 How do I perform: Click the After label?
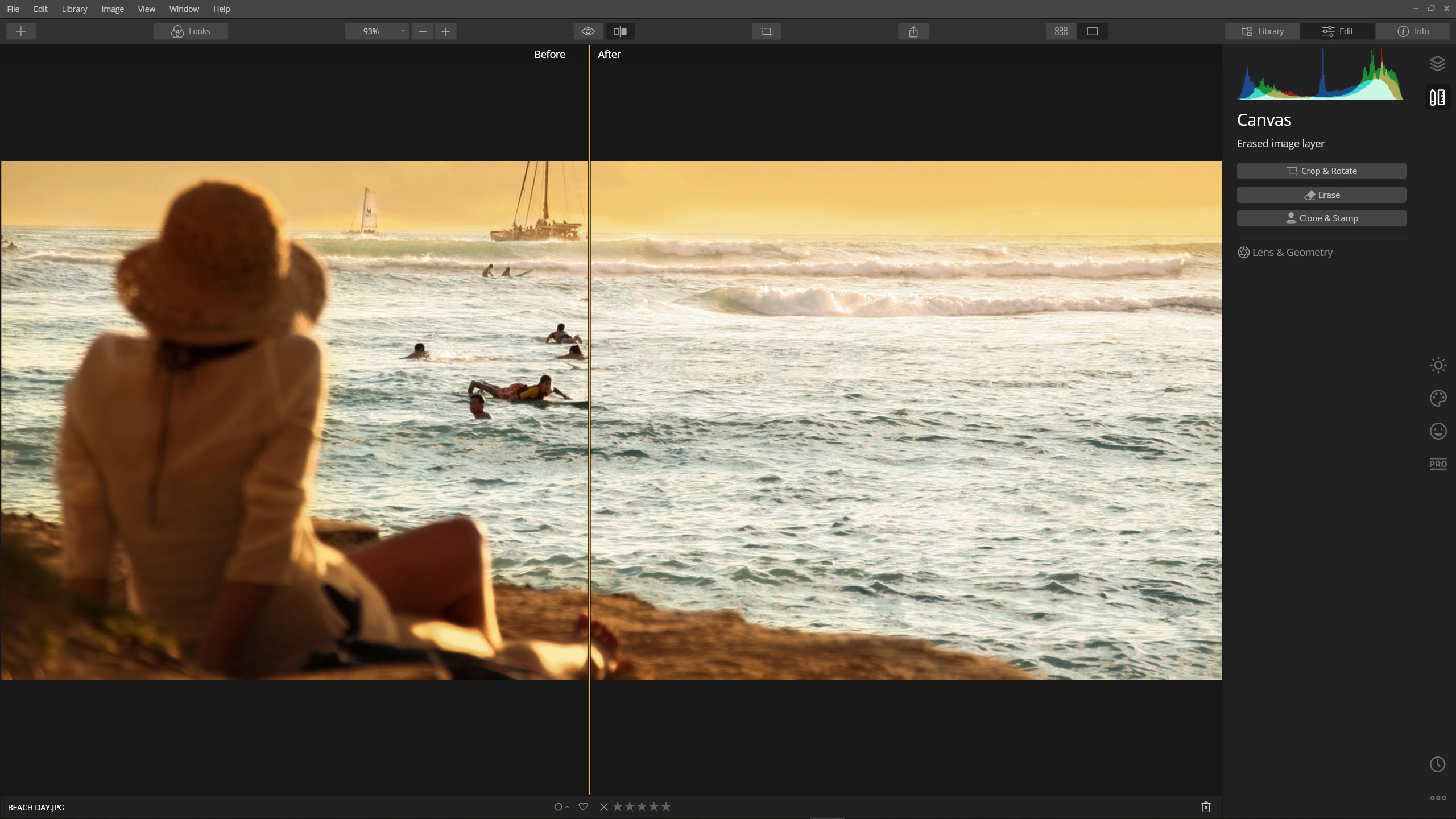coord(609,55)
